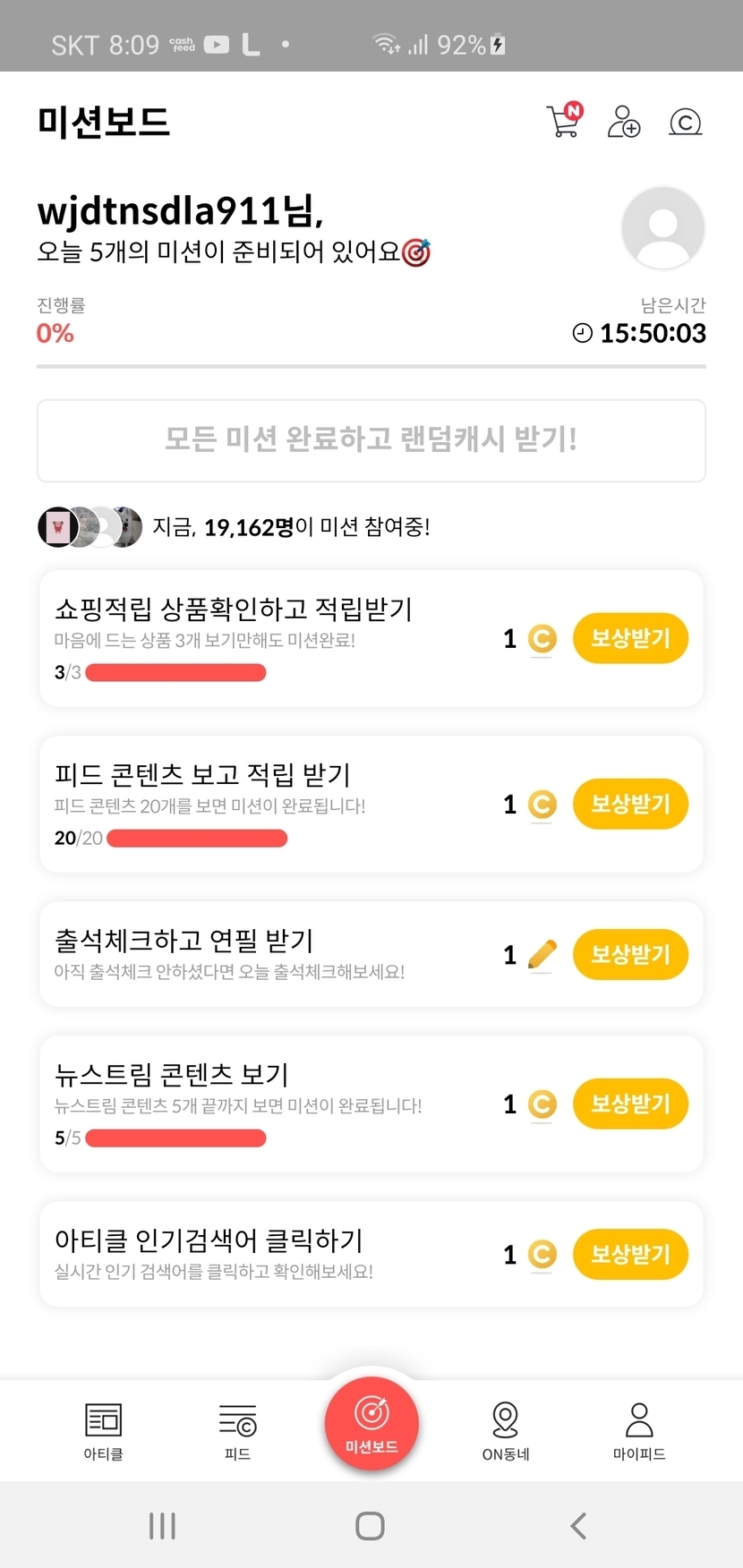Tap the participant avatars cluster

[x=90, y=527]
